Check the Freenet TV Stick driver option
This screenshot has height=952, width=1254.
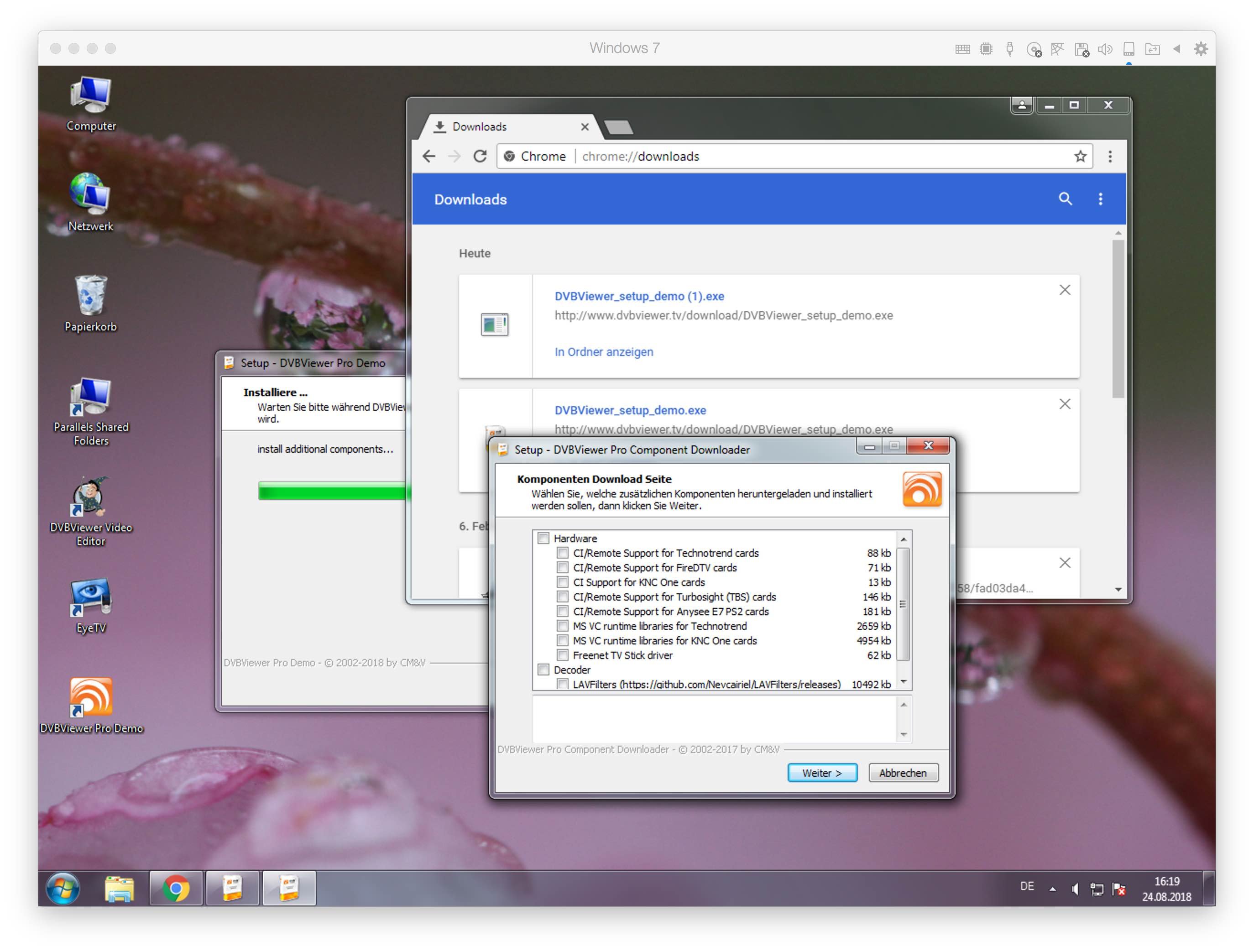point(563,655)
